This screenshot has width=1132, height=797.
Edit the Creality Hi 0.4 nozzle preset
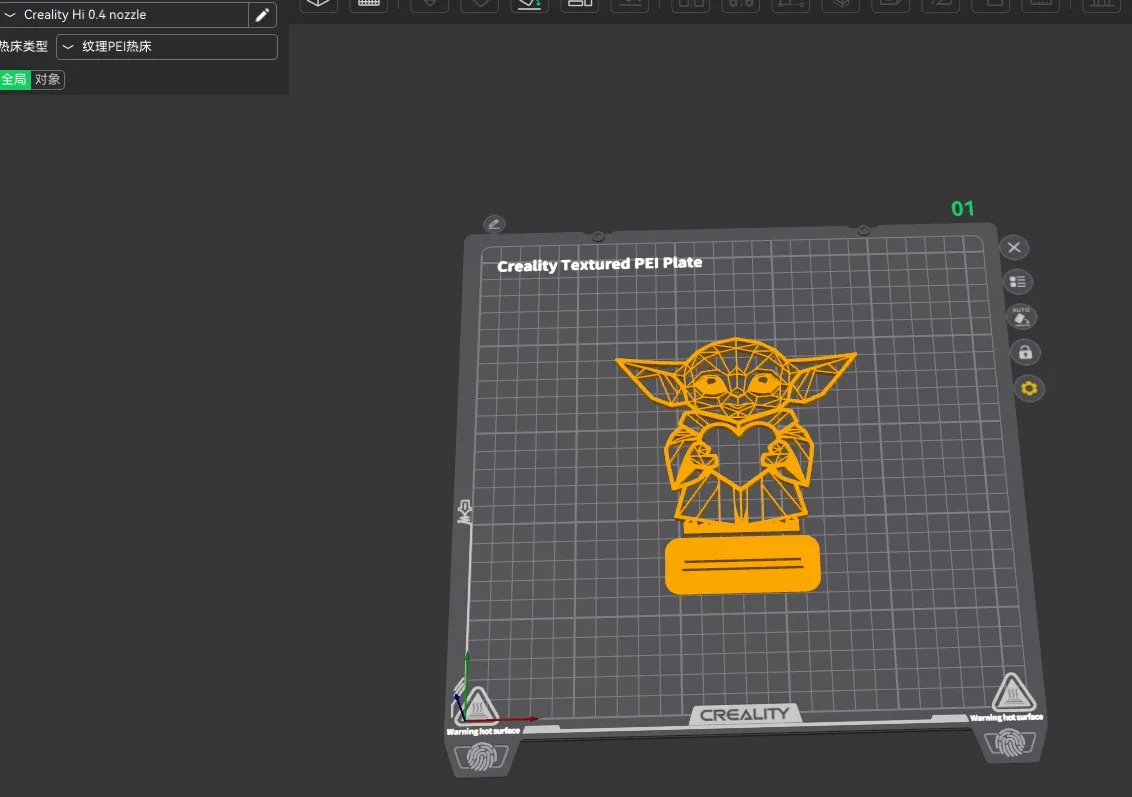coord(262,14)
